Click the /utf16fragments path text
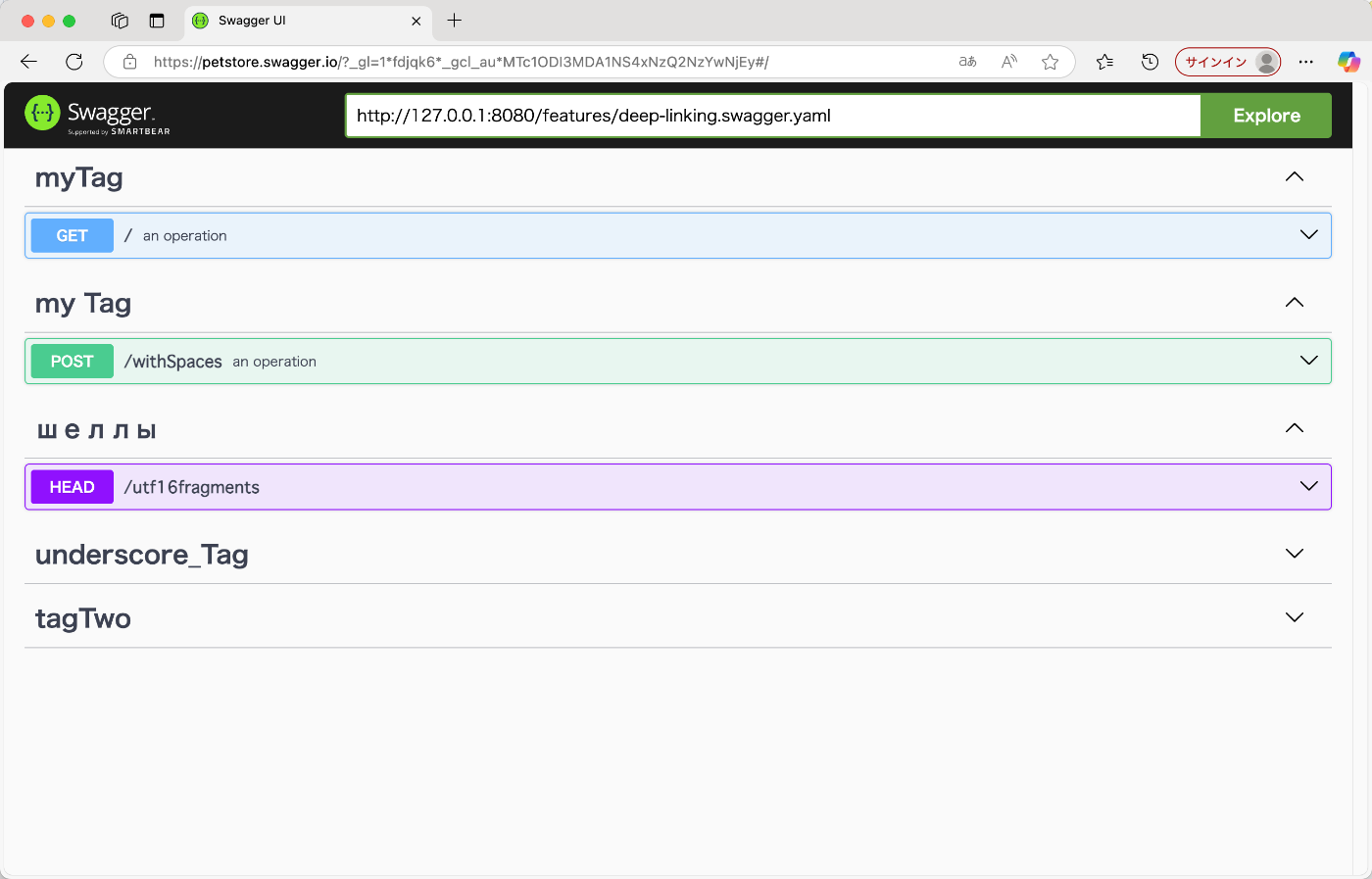1372x879 pixels. tap(192, 487)
